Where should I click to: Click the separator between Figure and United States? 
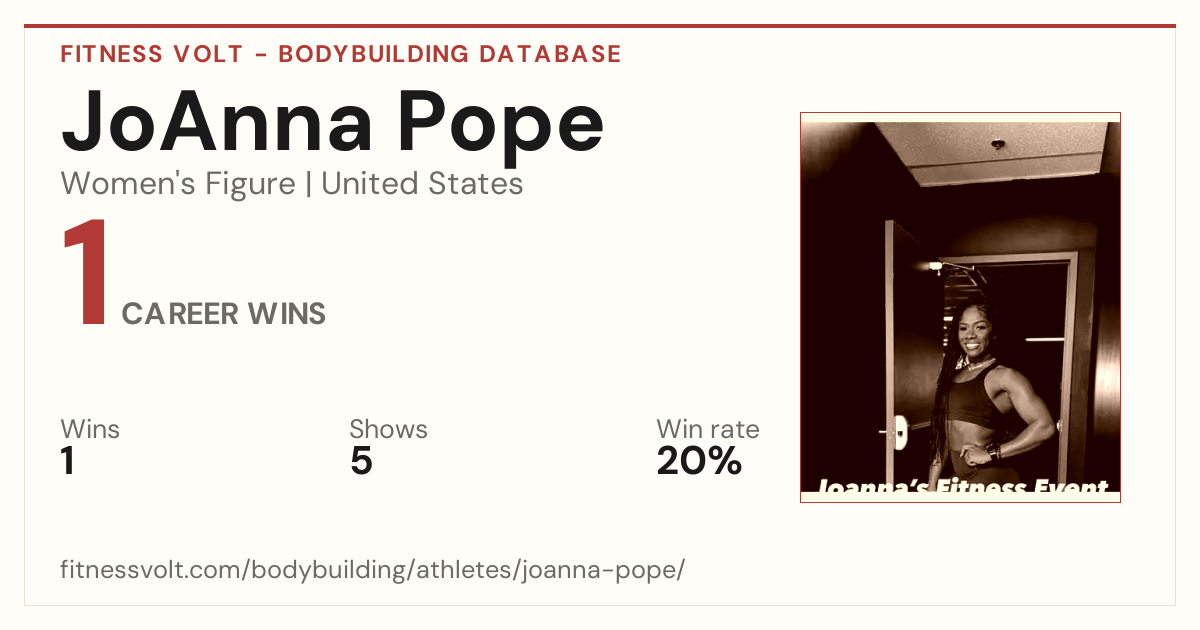(x=308, y=184)
